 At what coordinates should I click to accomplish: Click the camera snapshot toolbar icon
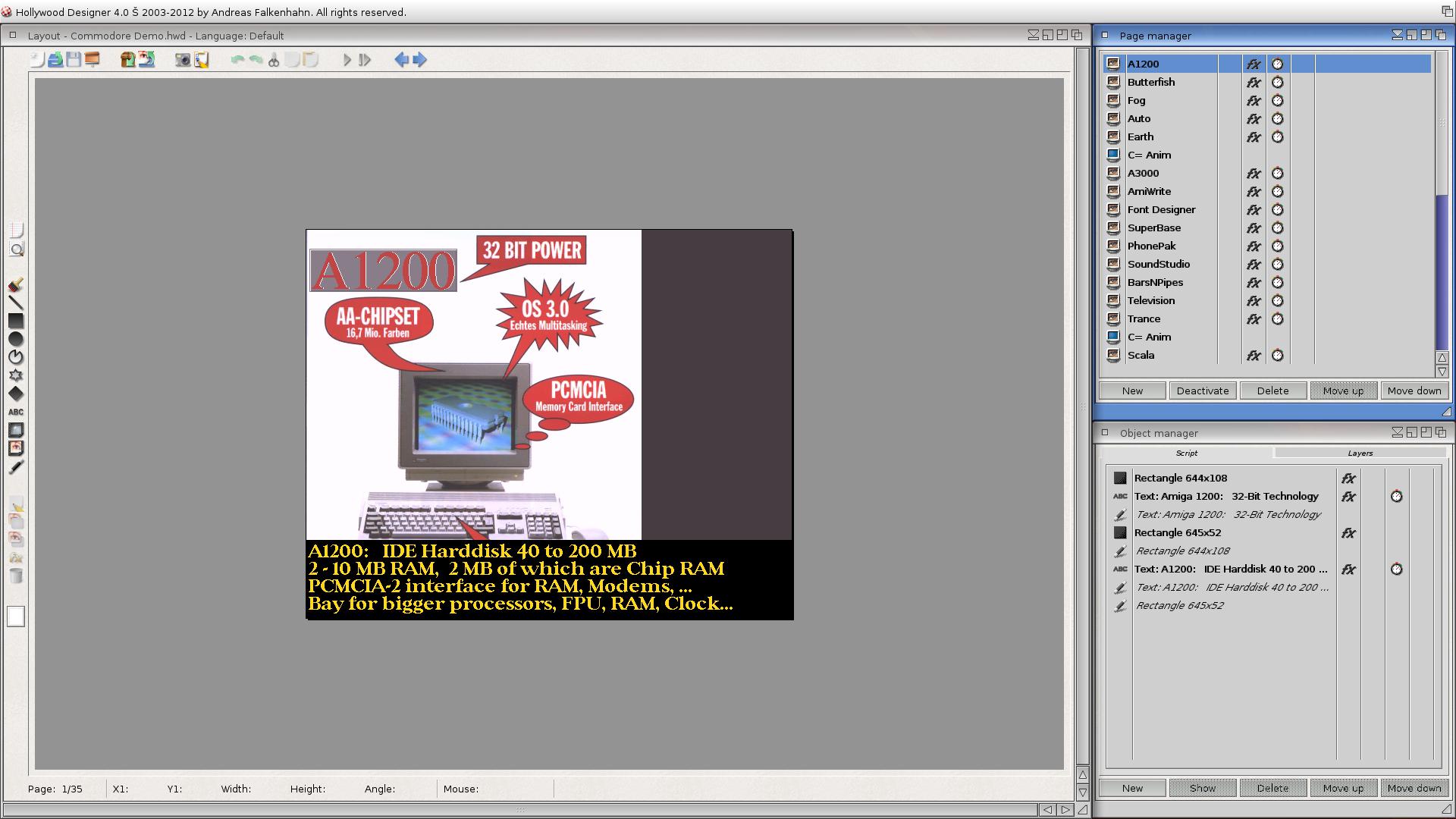click(x=183, y=60)
